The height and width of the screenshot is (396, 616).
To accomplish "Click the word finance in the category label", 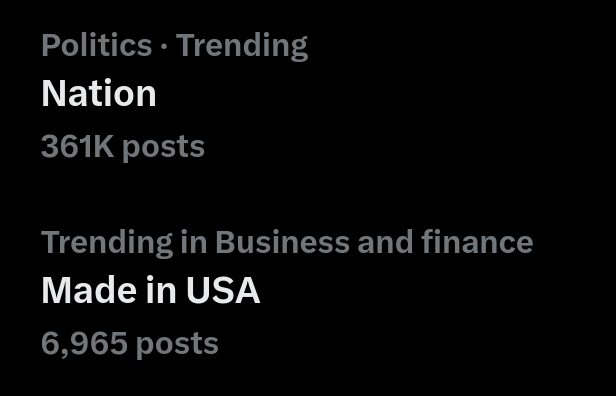I will tap(477, 241).
